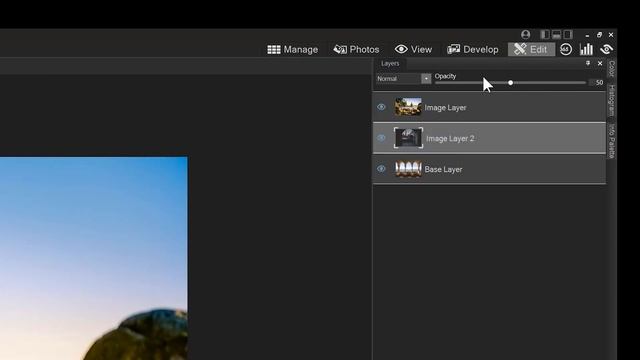Image resolution: width=640 pixels, height=360 pixels.
Task: Click the opacity value field showing 50
Action: point(598,82)
